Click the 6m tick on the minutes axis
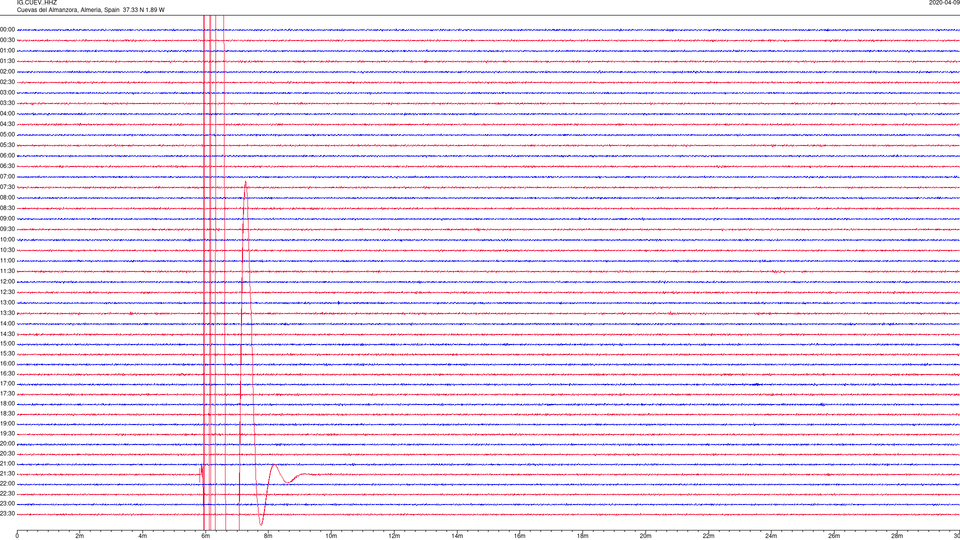The height and width of the screenshot is (540, 960). click(x=206, y=536)
